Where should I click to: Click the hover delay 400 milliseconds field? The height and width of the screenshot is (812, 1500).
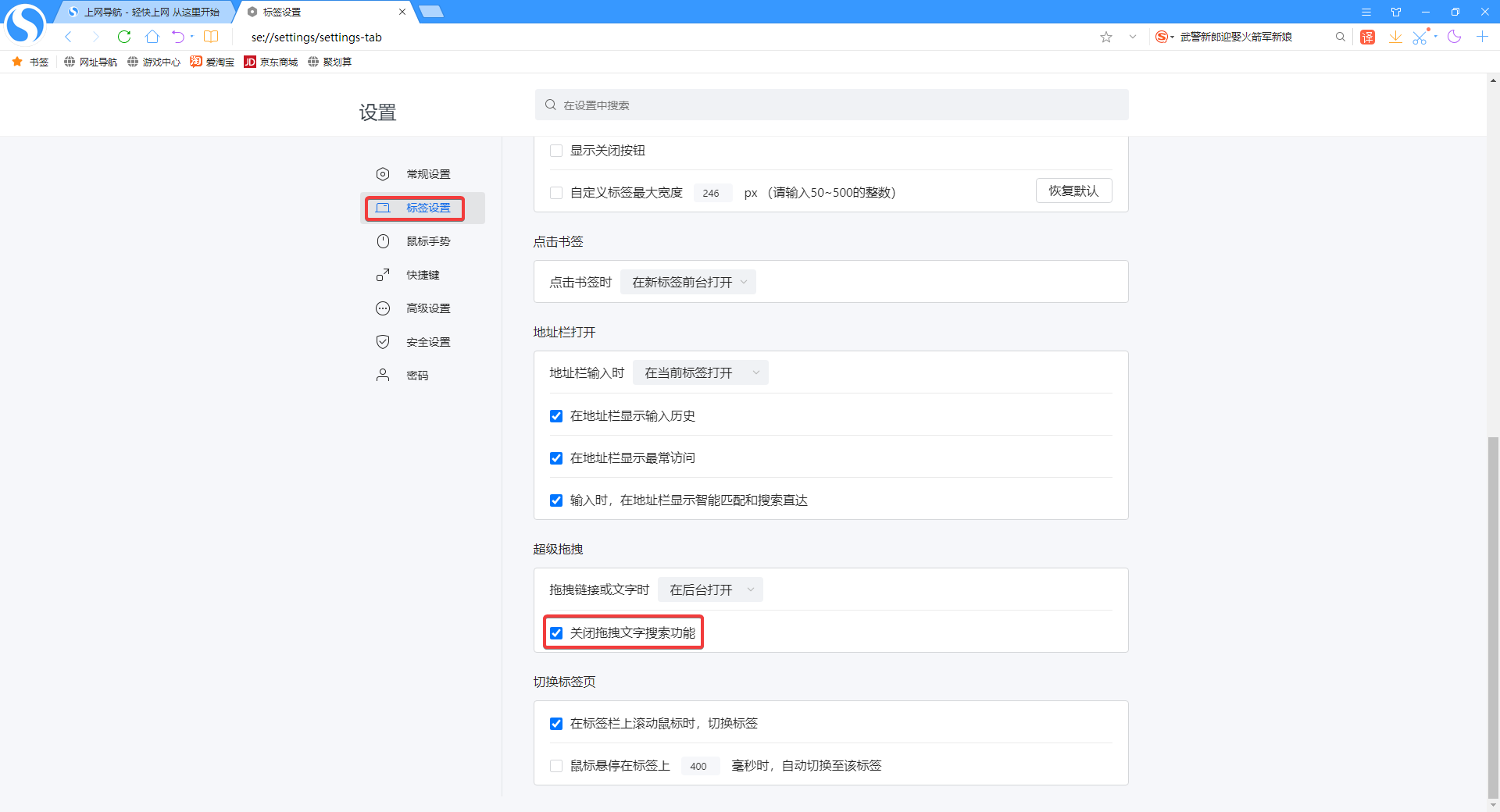[699, 766]
